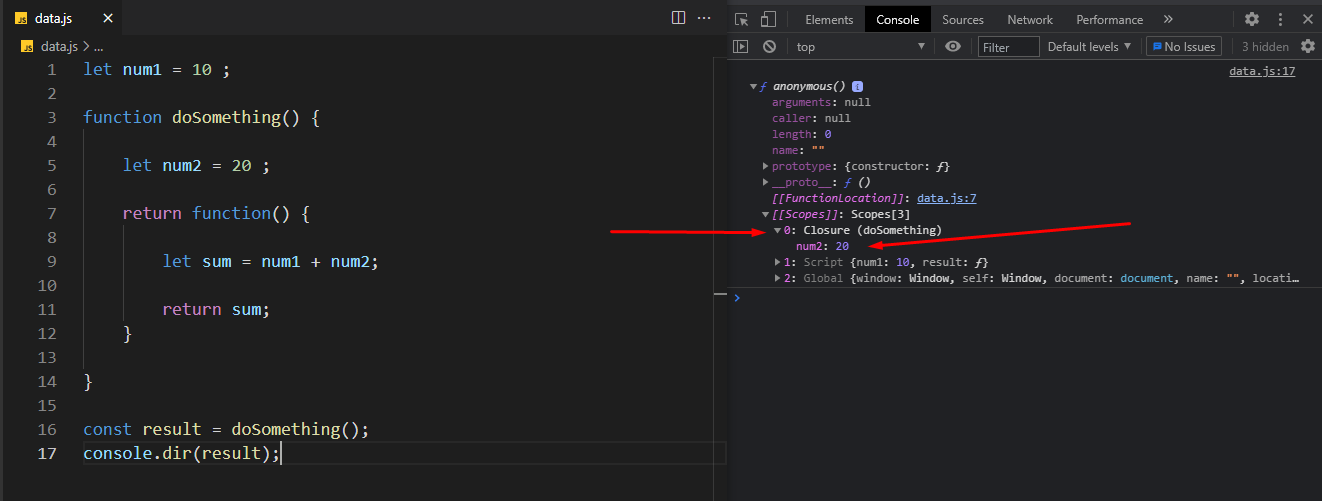Click line number 3 in gutter
Image resolution: width=1322 pixels, height=501 pixels.
click(52, 117)
